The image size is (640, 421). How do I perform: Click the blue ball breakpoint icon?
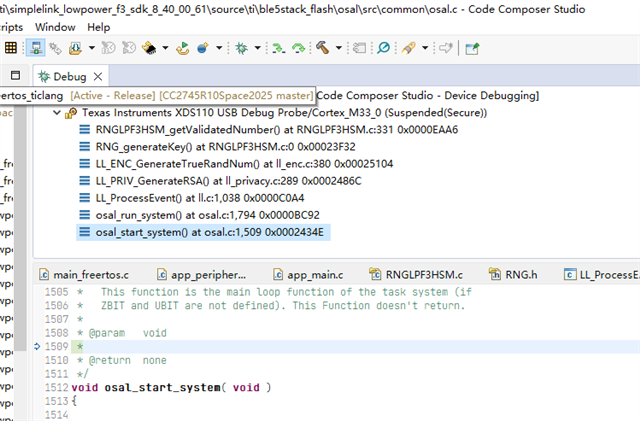click(x=203, y=48)
